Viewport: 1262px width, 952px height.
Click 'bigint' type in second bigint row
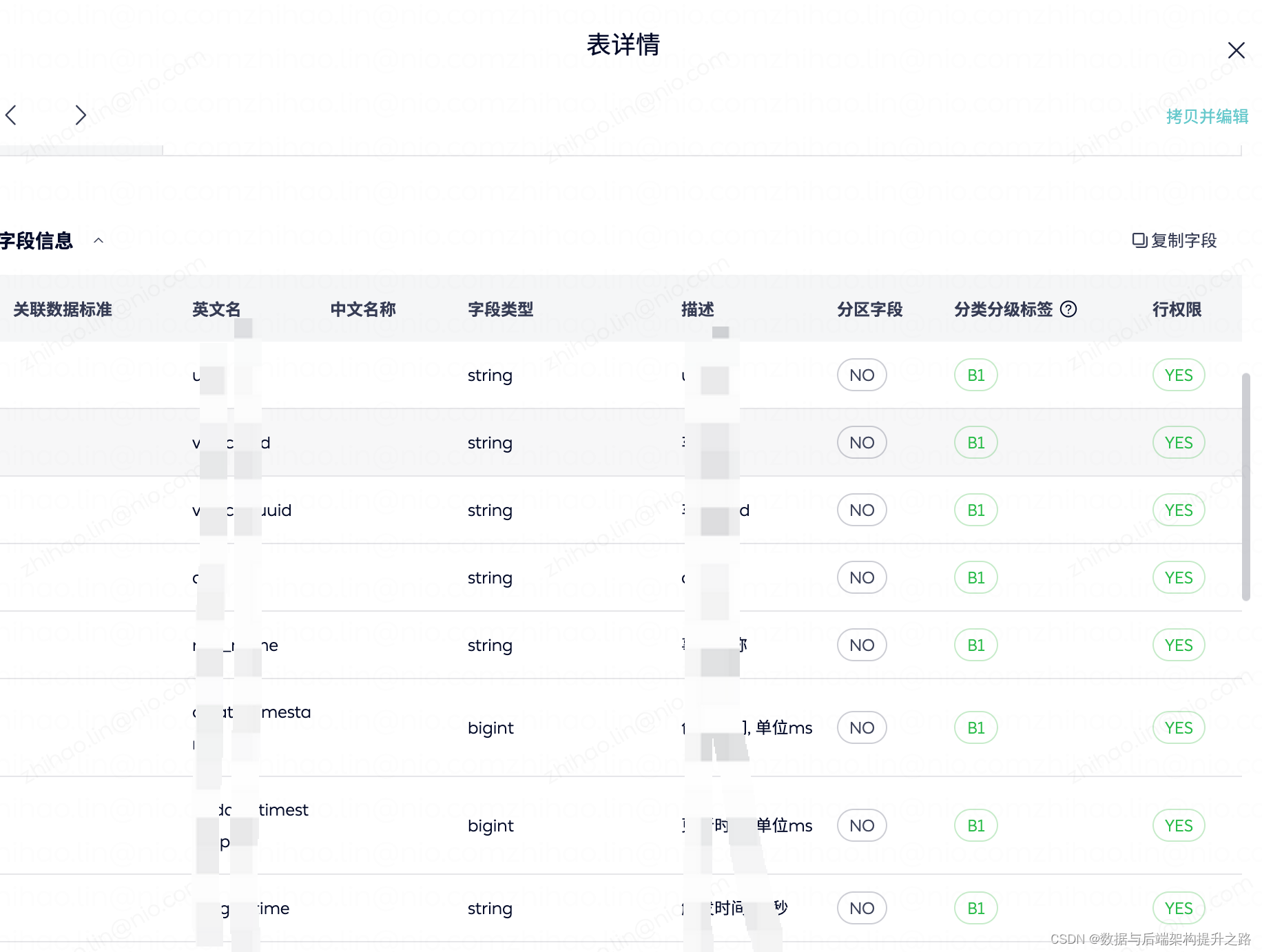point(490,827)
